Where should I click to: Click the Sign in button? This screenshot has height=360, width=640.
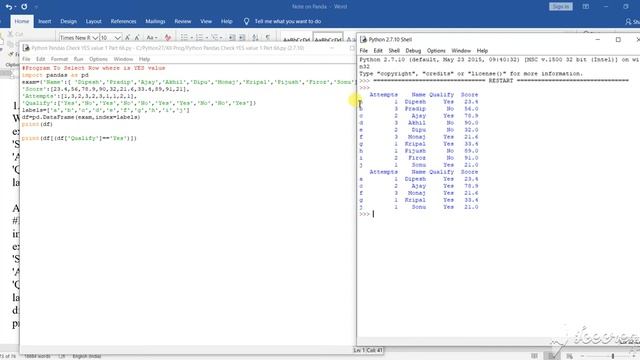(x=561, y=7)
